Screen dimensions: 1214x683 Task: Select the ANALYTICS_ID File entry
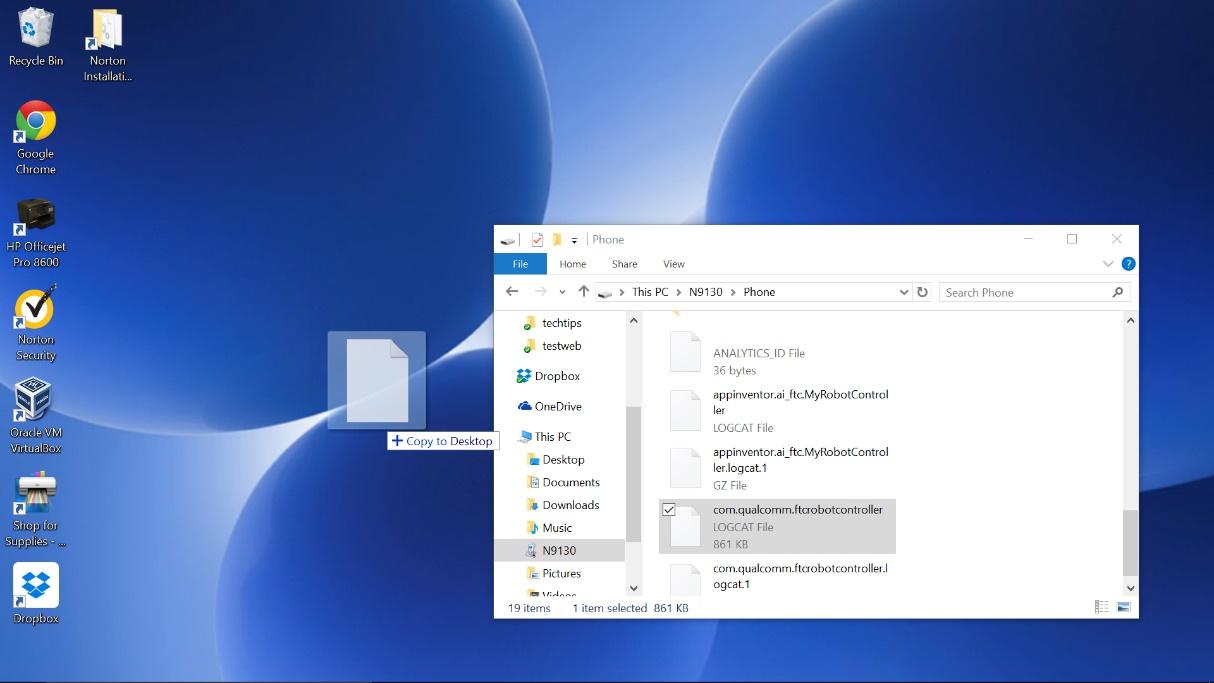pos(777,353)
